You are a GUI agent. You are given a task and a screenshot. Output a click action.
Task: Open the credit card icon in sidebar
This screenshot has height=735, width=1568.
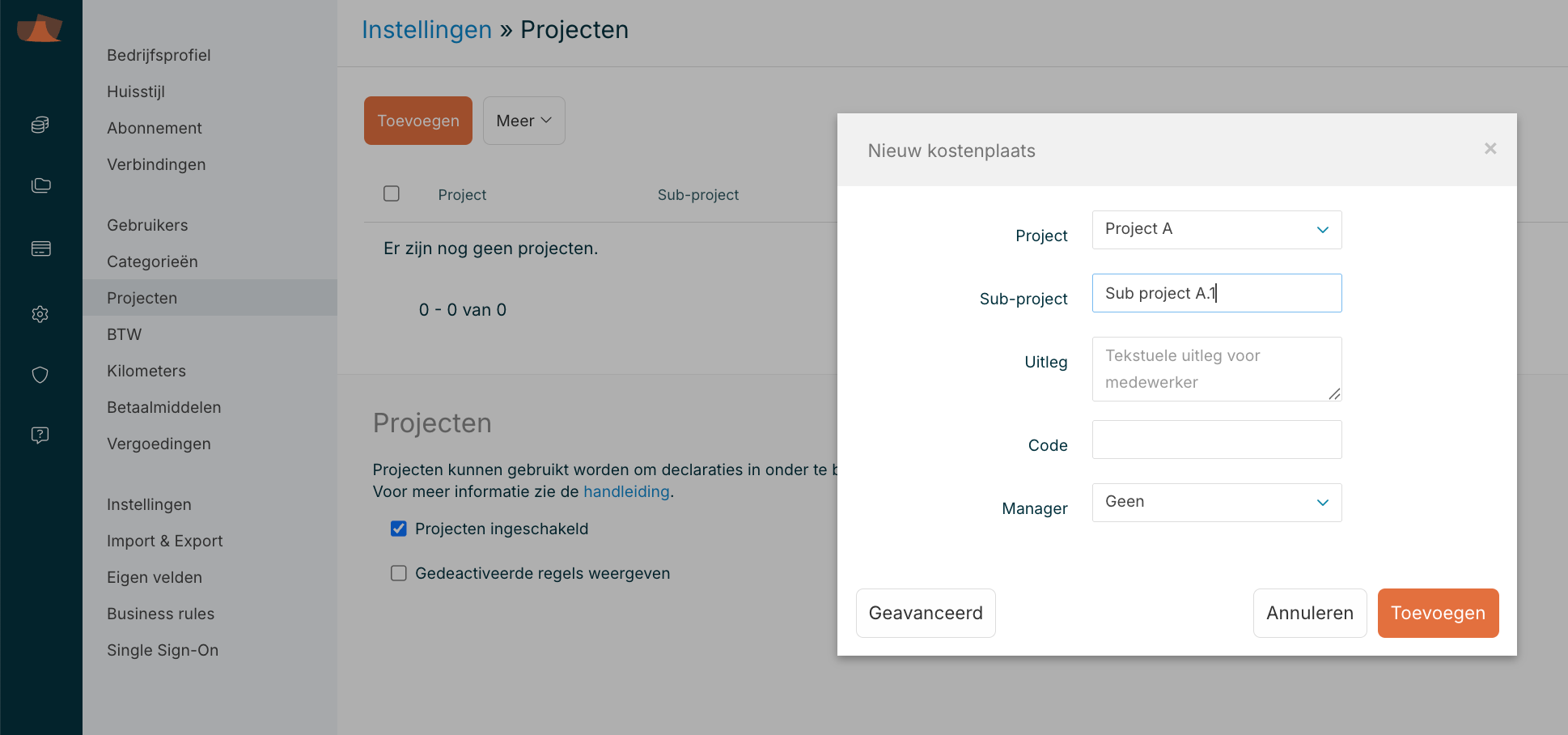tap(40, 249)
